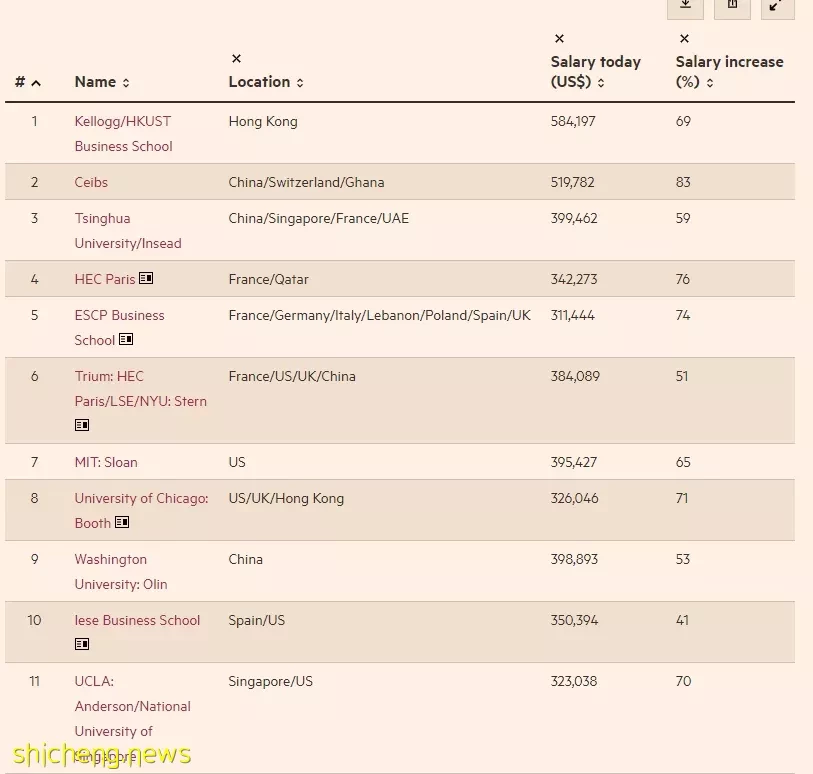Select France/Germany/Italy/Lebanon location cell
Image resolution: width=813 pixels, height=774 pixels.
coord(380,315)
